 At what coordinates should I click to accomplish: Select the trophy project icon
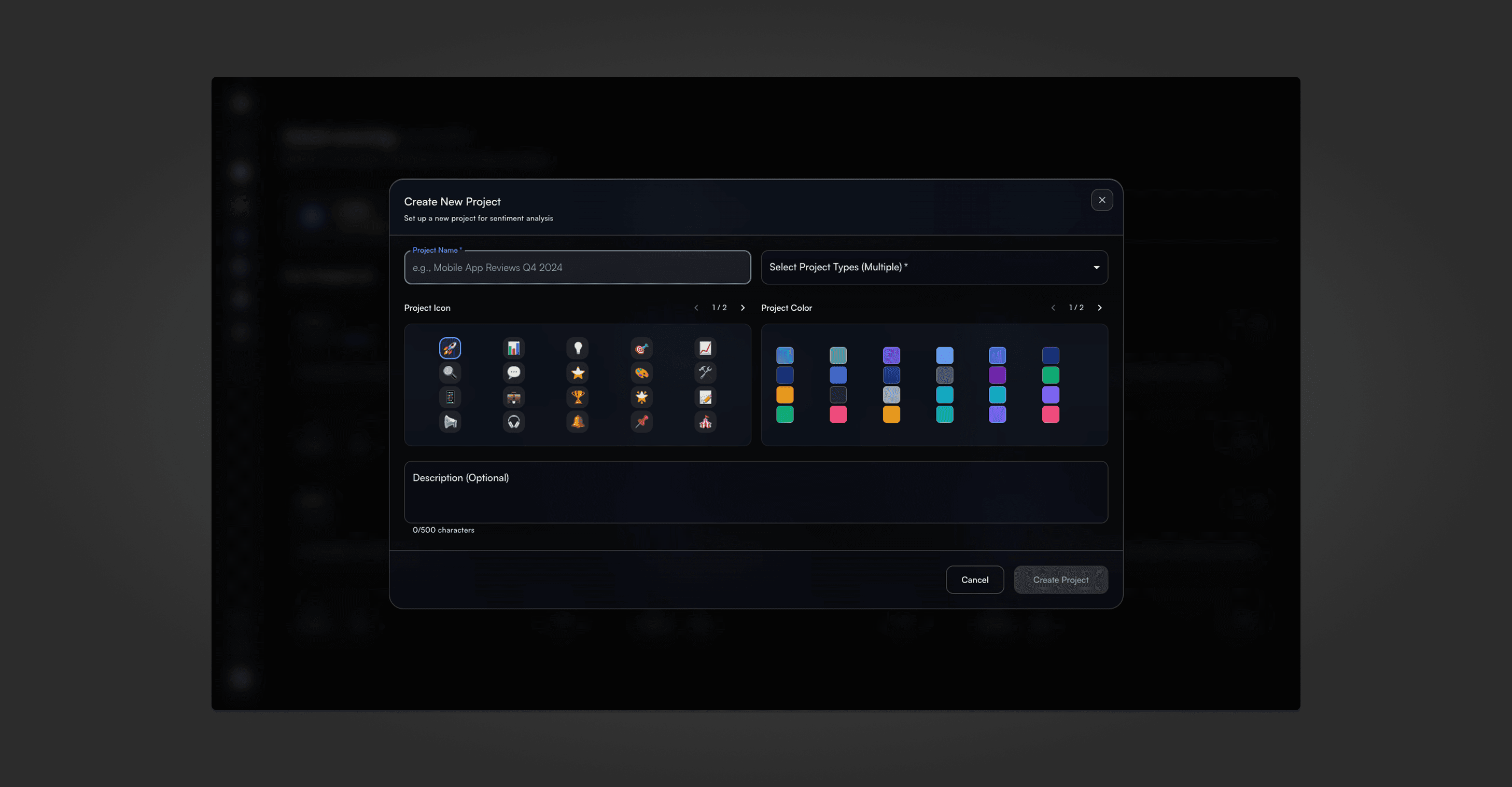point(578,397)
